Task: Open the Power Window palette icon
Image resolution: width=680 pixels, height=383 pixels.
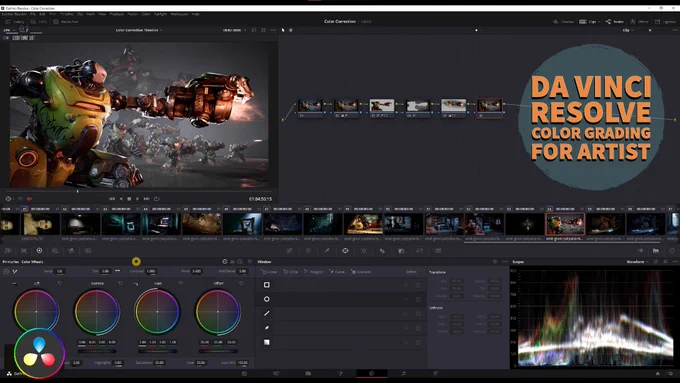Action: click(345, 251)
